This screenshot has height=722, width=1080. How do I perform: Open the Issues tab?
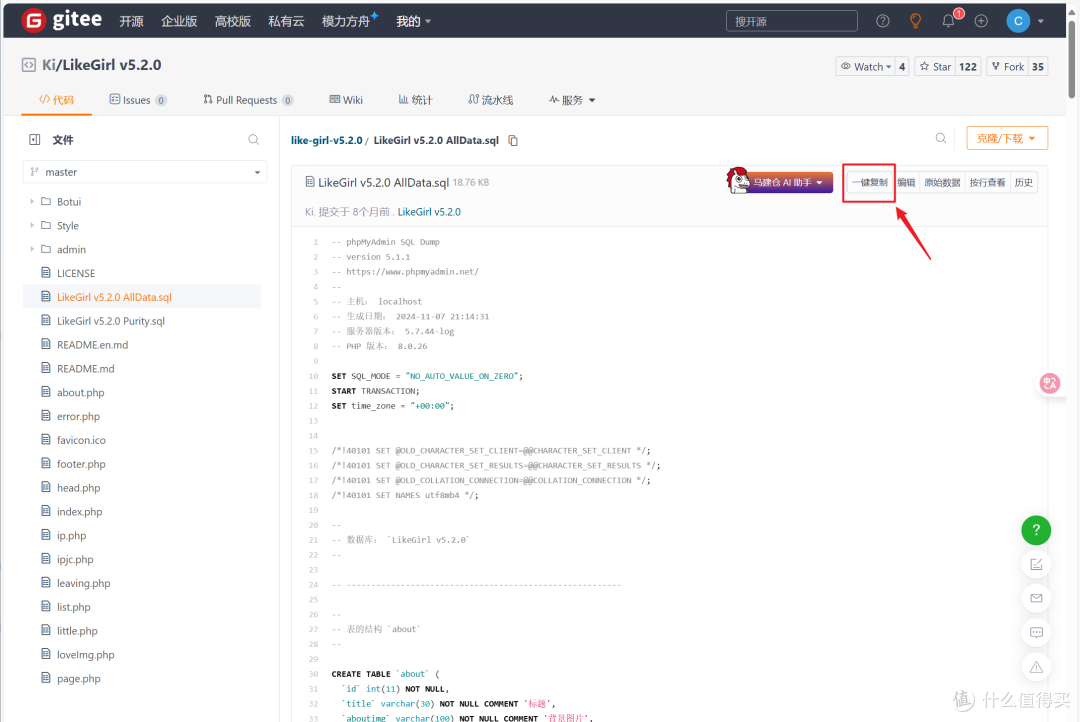pos(138,101)
